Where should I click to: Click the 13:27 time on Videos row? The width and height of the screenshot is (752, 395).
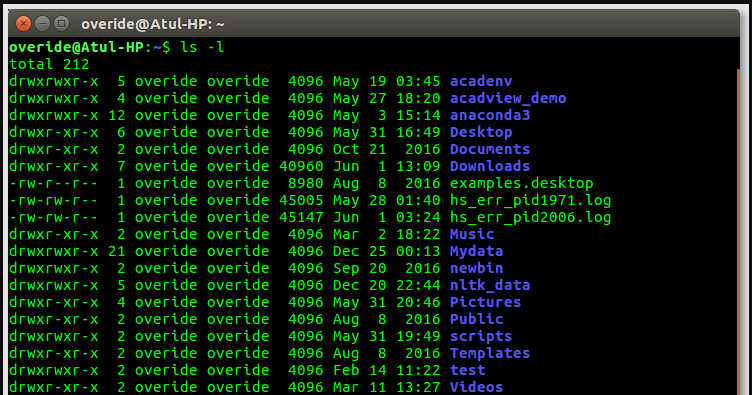click(418, 387)
